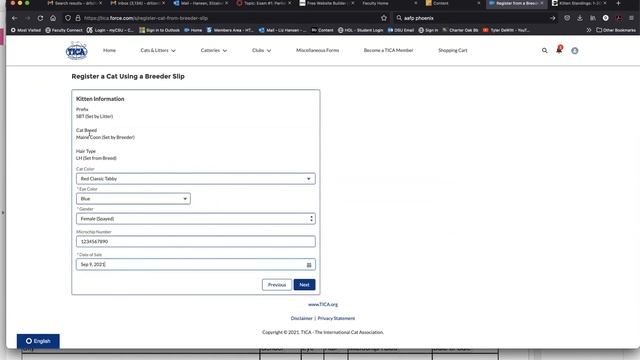This screenshot has width=640, height=360.
Task: Close the Register from a Breeder tab
Action: click(x=542, y=3)
